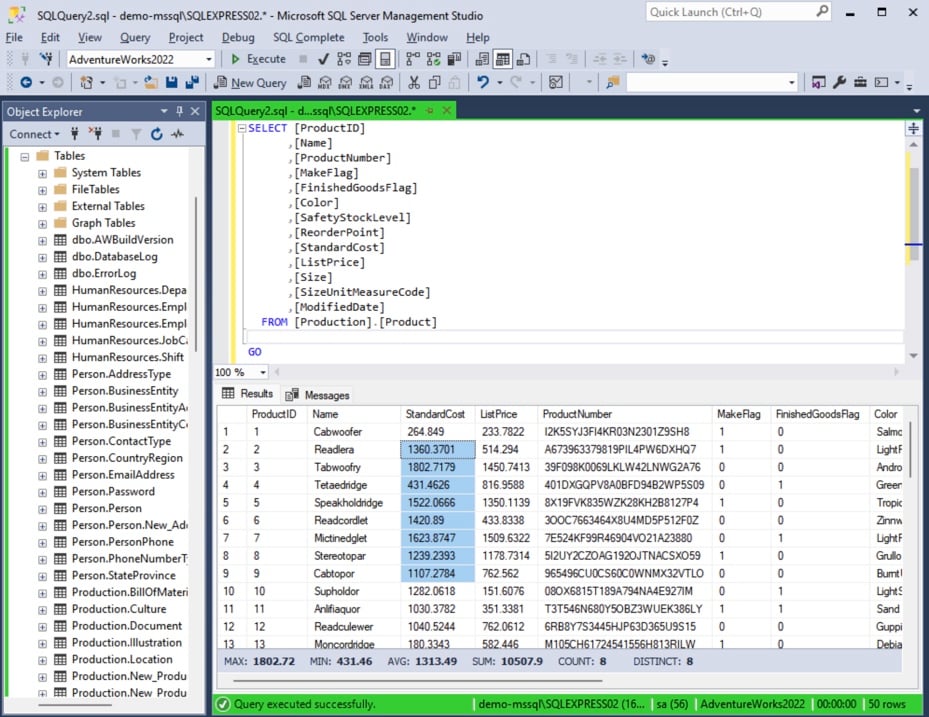Collapse the SELECT statement outline block
The height and width of the screenshot is (717, 929).
[241, 128]
